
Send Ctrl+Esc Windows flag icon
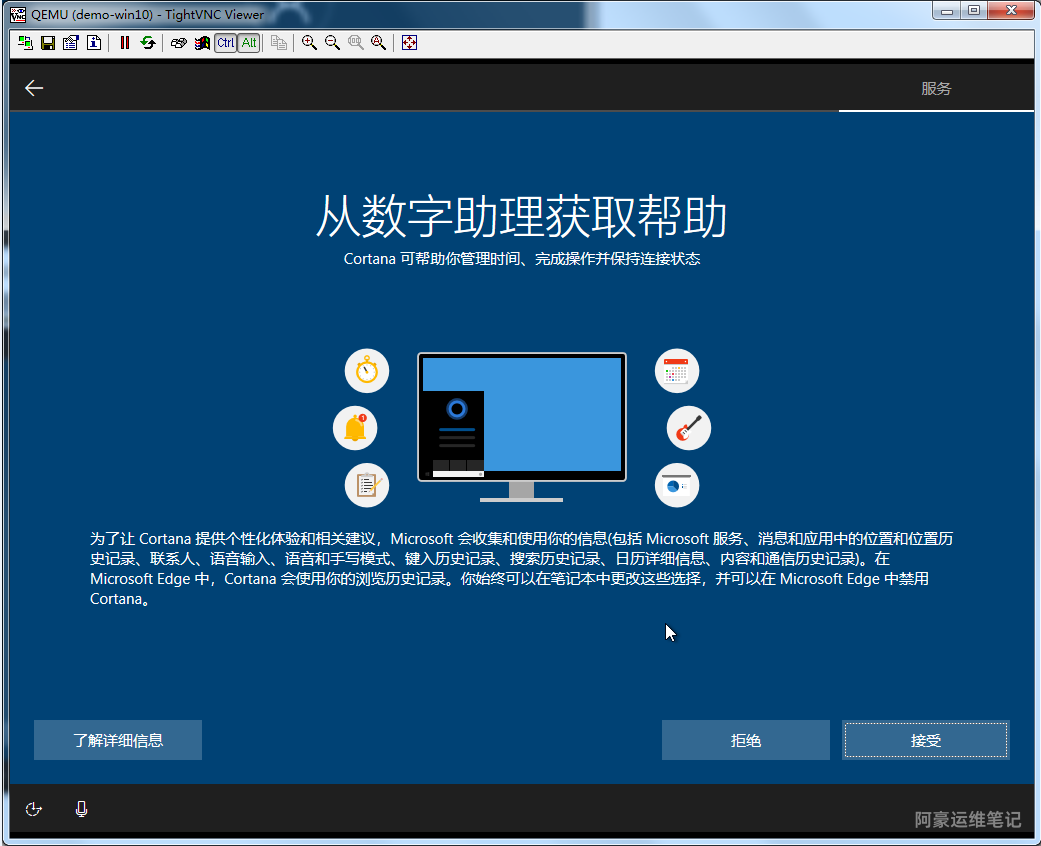(202, 43)
